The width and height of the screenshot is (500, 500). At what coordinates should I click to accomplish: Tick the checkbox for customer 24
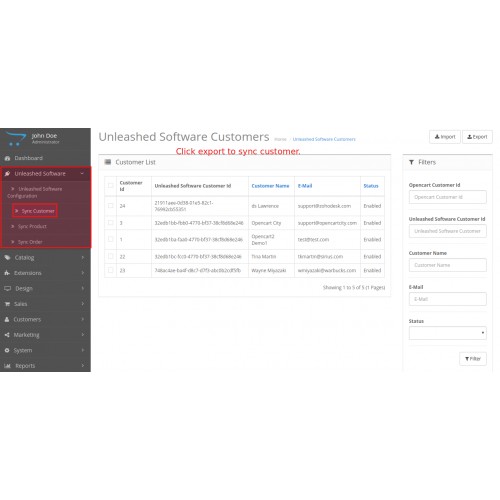[111, 206]
